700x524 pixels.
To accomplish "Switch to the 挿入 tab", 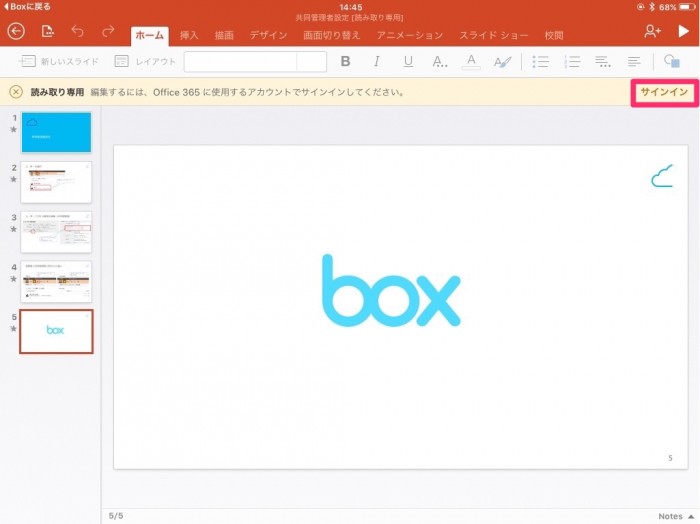I will (x=189, y=36).
